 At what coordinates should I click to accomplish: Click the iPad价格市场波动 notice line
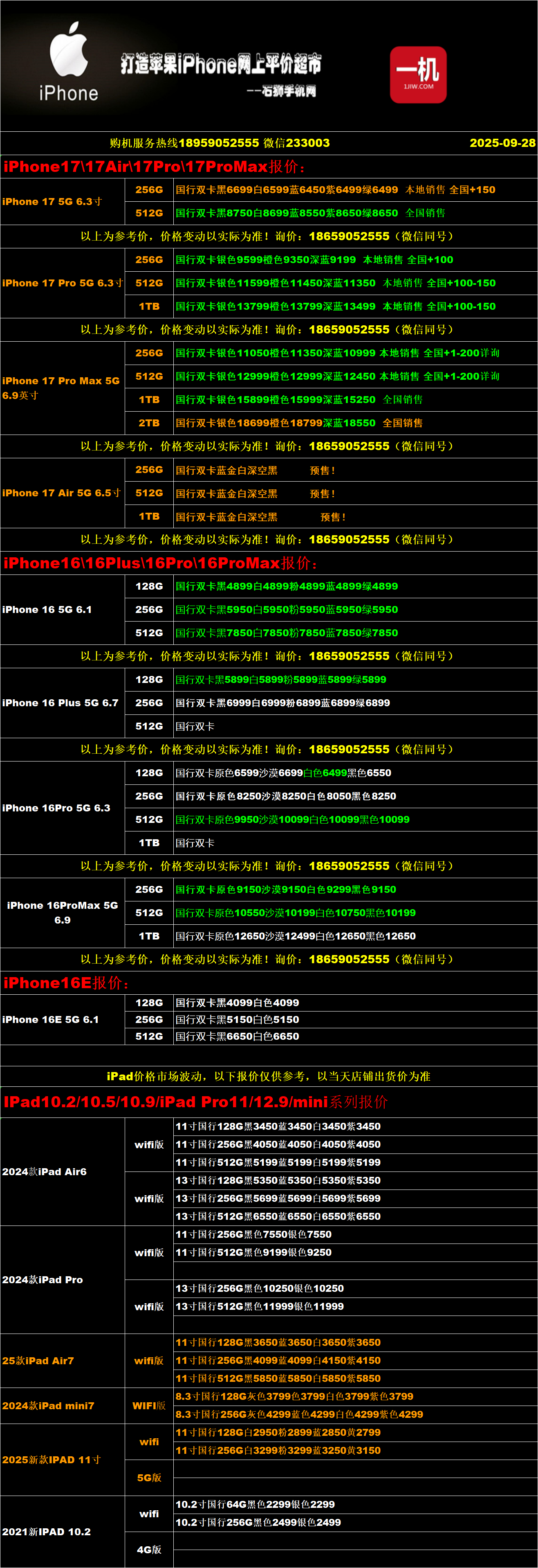click(268, 1076)
